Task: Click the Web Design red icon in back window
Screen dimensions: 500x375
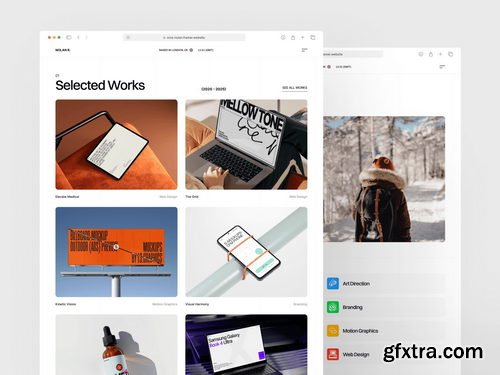Action: tap(333, 354)
